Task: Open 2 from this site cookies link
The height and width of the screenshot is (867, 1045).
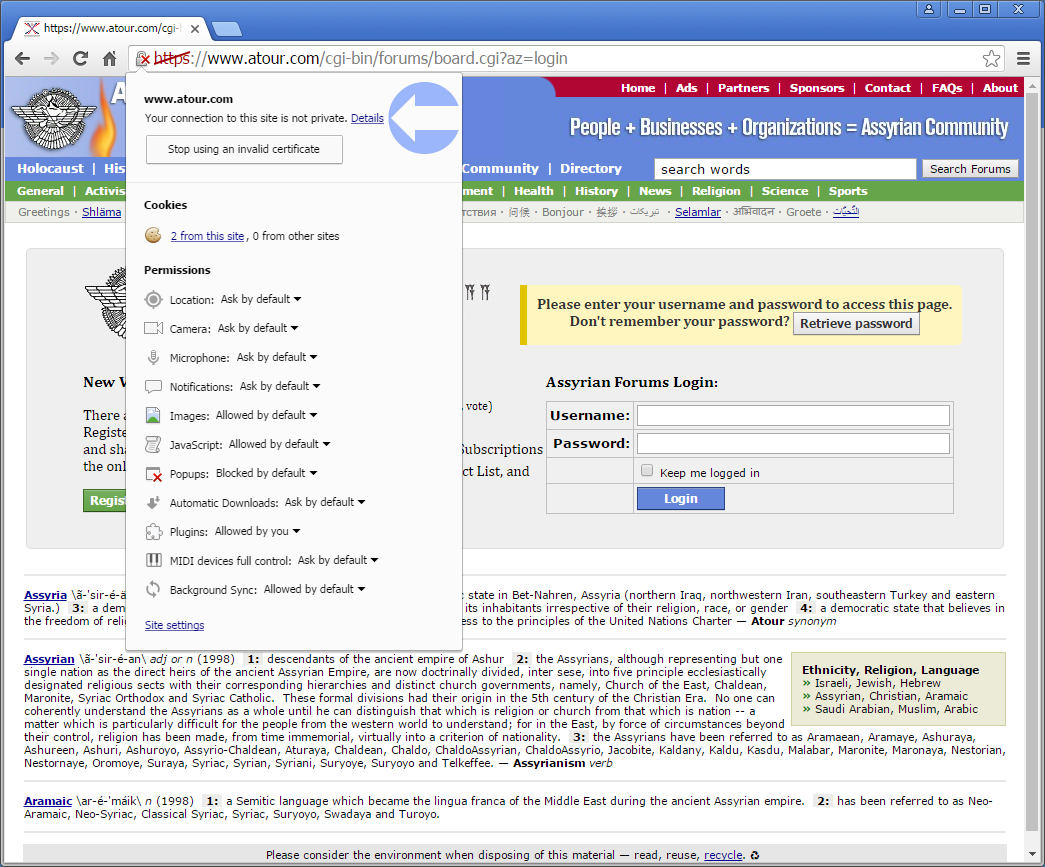Action: (x=207, y=236)
